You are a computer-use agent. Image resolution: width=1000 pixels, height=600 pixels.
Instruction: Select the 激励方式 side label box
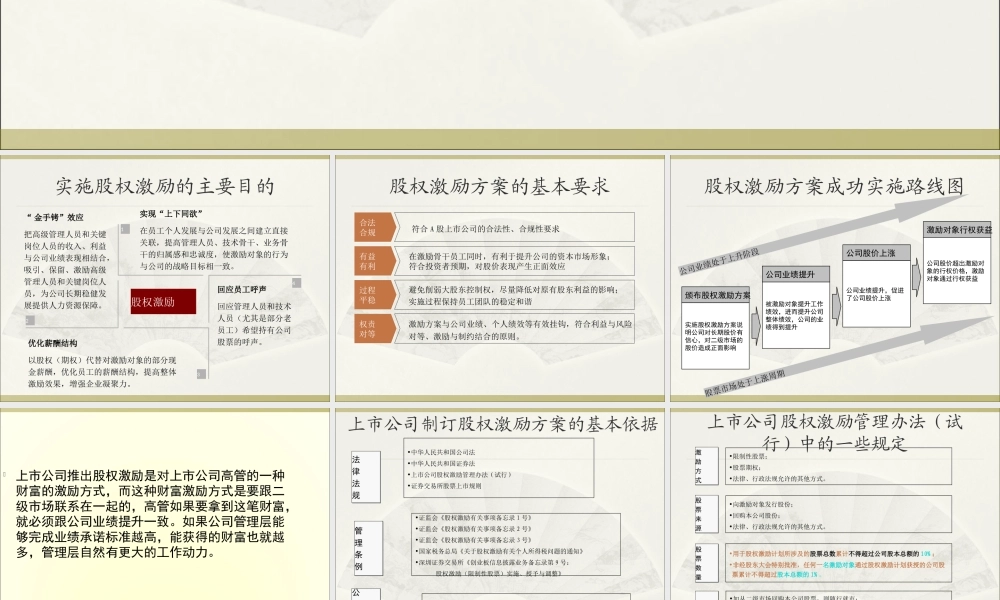pyautogui.click(x=704, y=467)
